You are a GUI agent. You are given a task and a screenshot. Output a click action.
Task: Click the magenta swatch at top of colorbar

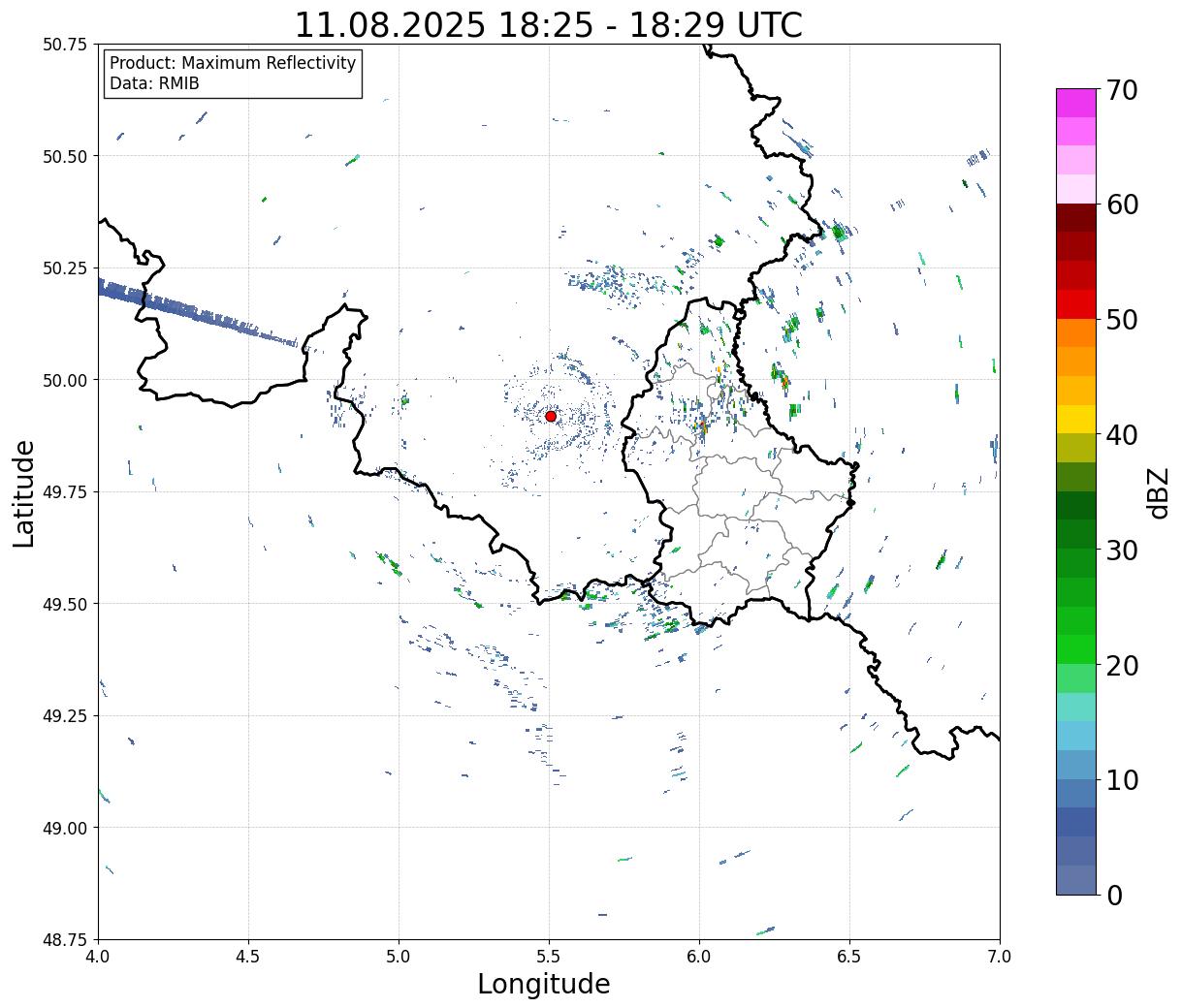coord(1076,103)
